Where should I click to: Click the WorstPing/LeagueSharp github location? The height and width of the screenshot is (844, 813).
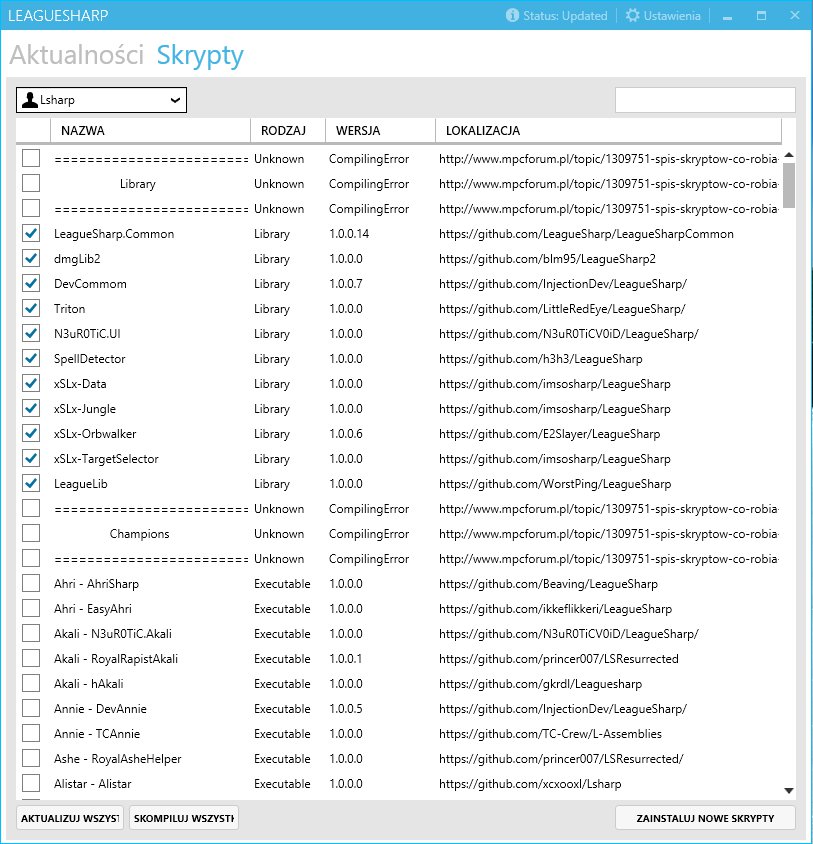(x=555, y=484)
